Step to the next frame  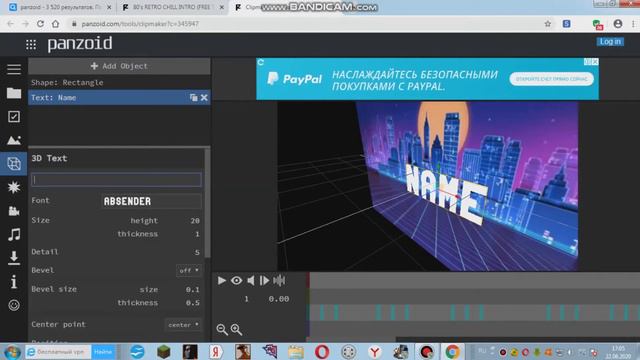coord(264,280)
